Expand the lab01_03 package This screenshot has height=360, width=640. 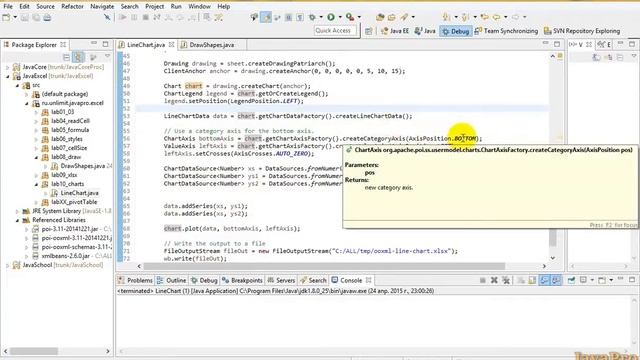(36, 112)
